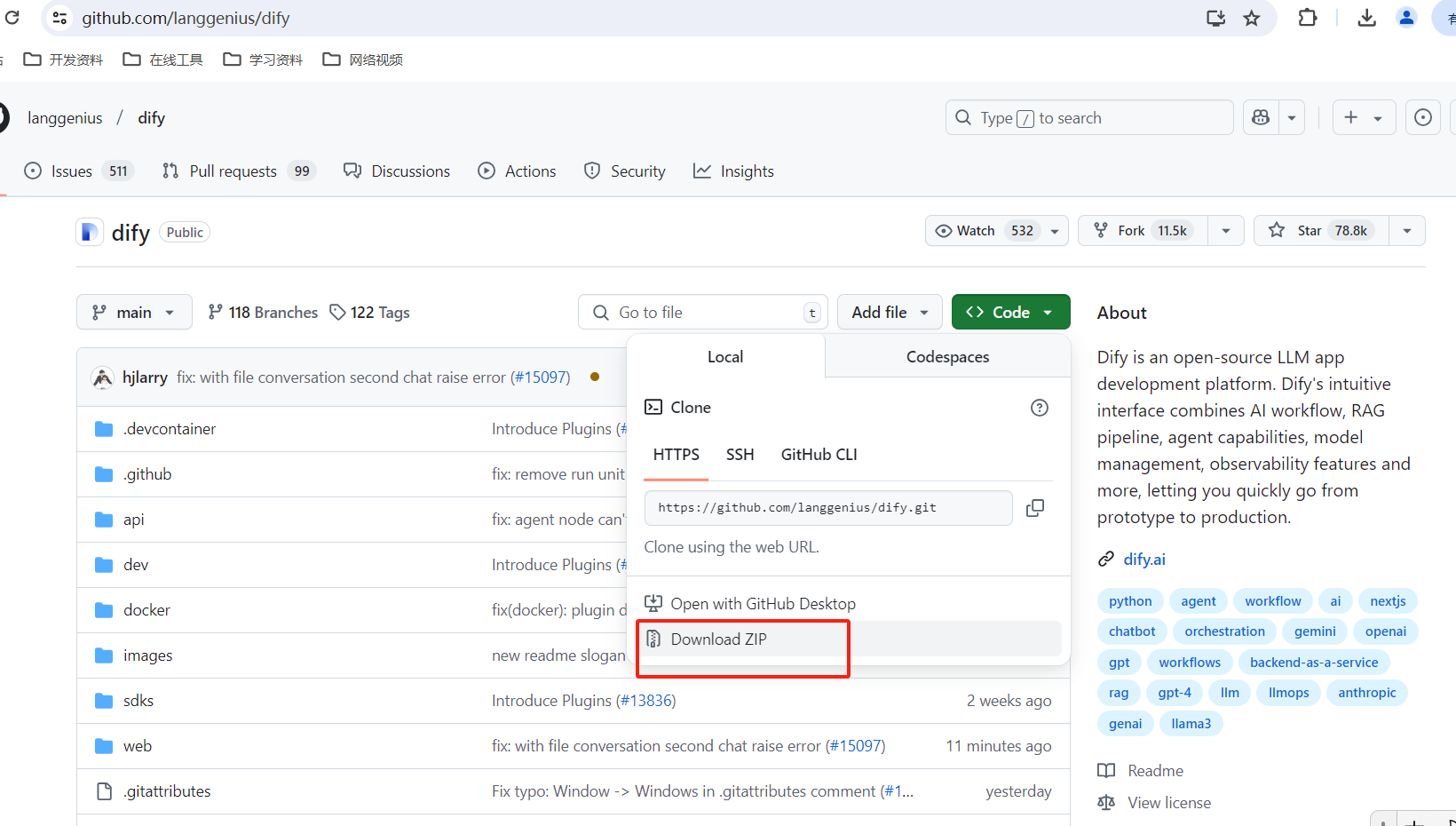Viewport: 1456px width, 826px height.
Task: Switch to the Codespaces tab
Action: [947, 357]
